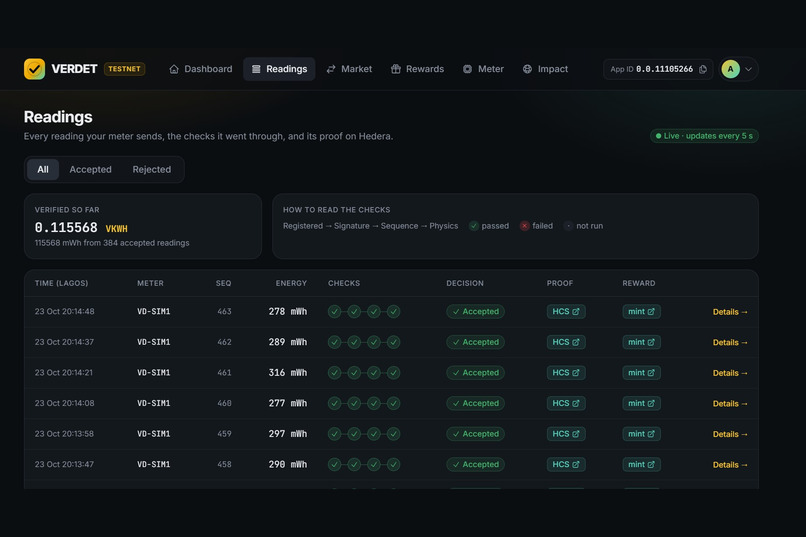
Task: View Details for the 20:13:47 reading
Action: pyautogui.click(x=730, y=465)
